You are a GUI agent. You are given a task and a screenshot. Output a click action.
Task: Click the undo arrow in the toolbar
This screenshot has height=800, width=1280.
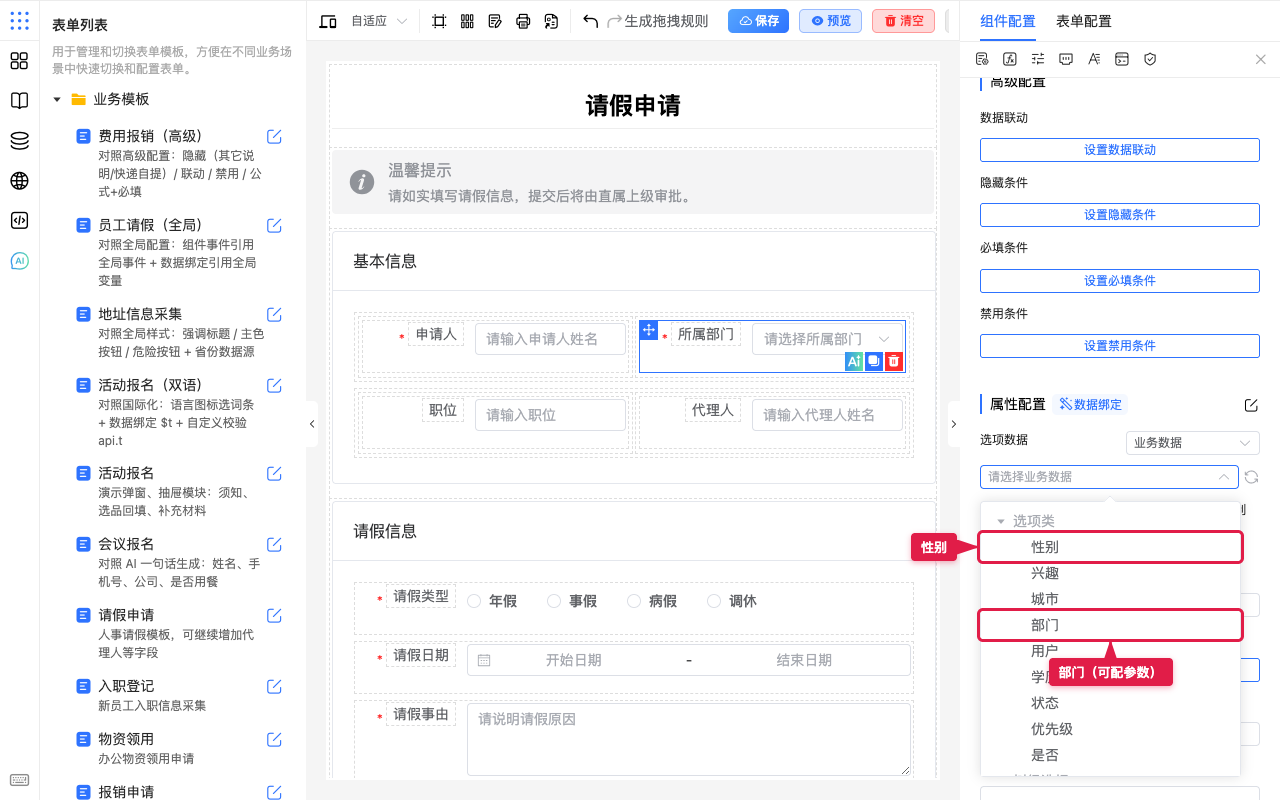point(590,21)
